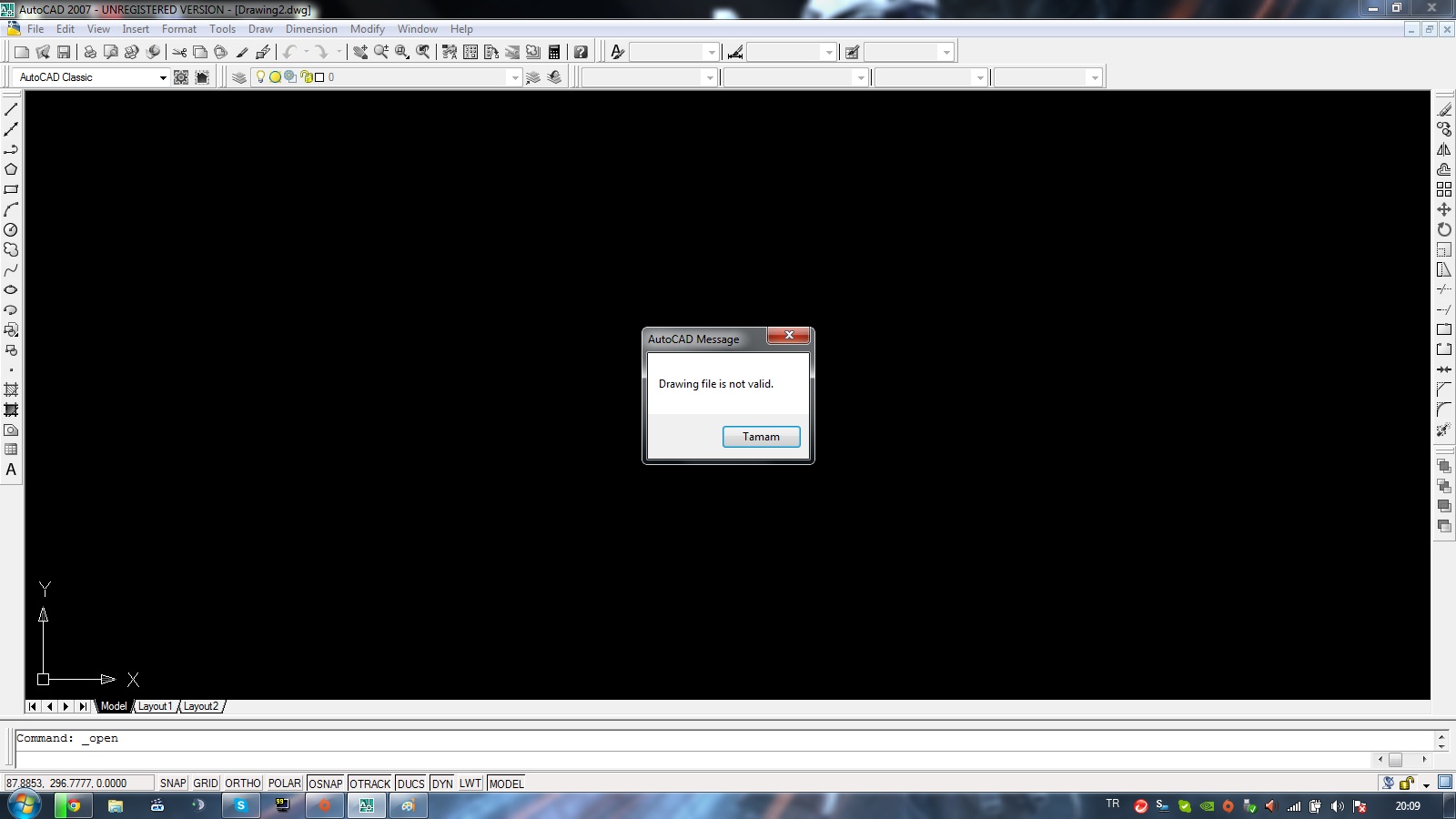The image size is (1456, 819).
Task: Expand the plot style control dropdown
Action: (x=1095, y=77)
